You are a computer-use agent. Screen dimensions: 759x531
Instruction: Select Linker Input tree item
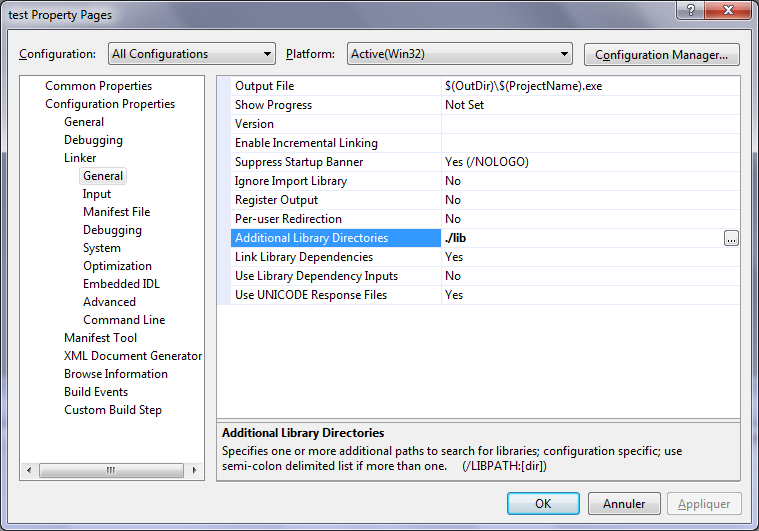[x=97, y=194]
